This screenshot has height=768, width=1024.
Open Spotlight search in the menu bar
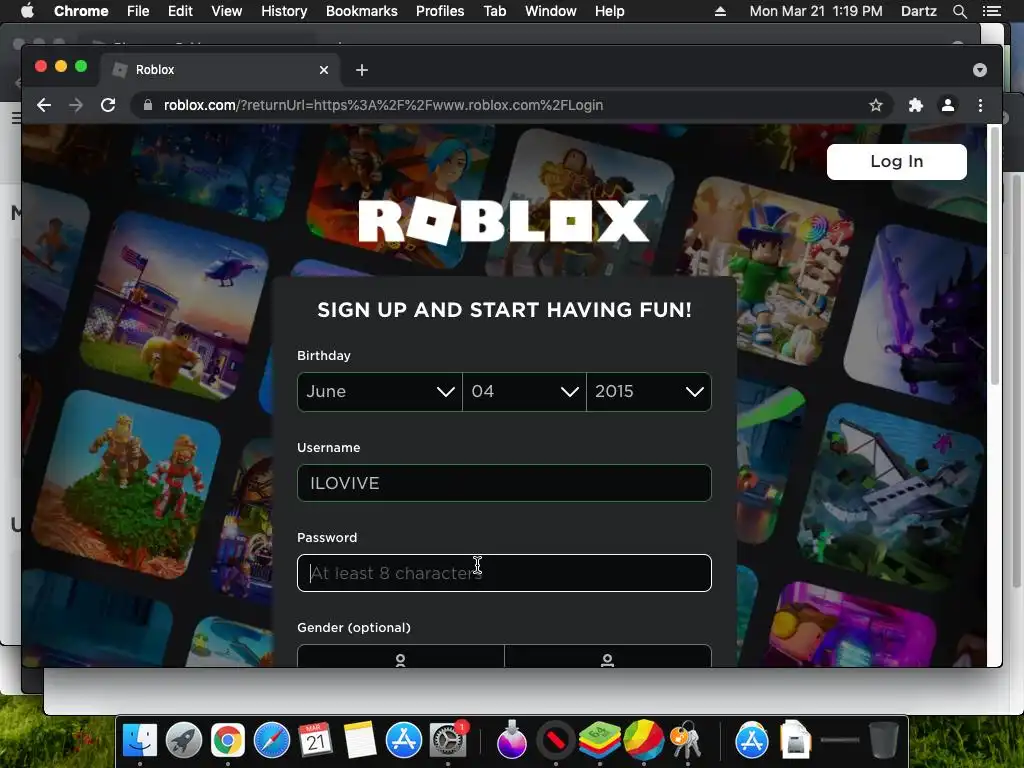pos(959,11)
